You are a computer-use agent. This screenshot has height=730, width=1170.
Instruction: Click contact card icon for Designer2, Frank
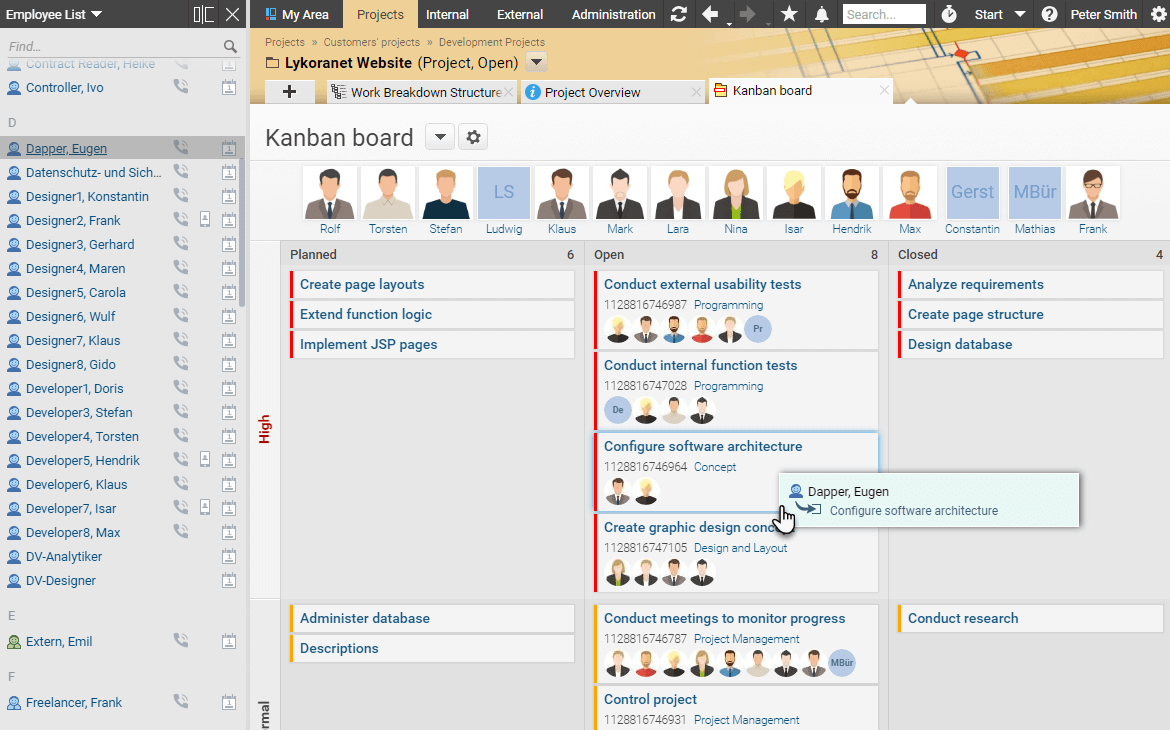tap(205, 219)
